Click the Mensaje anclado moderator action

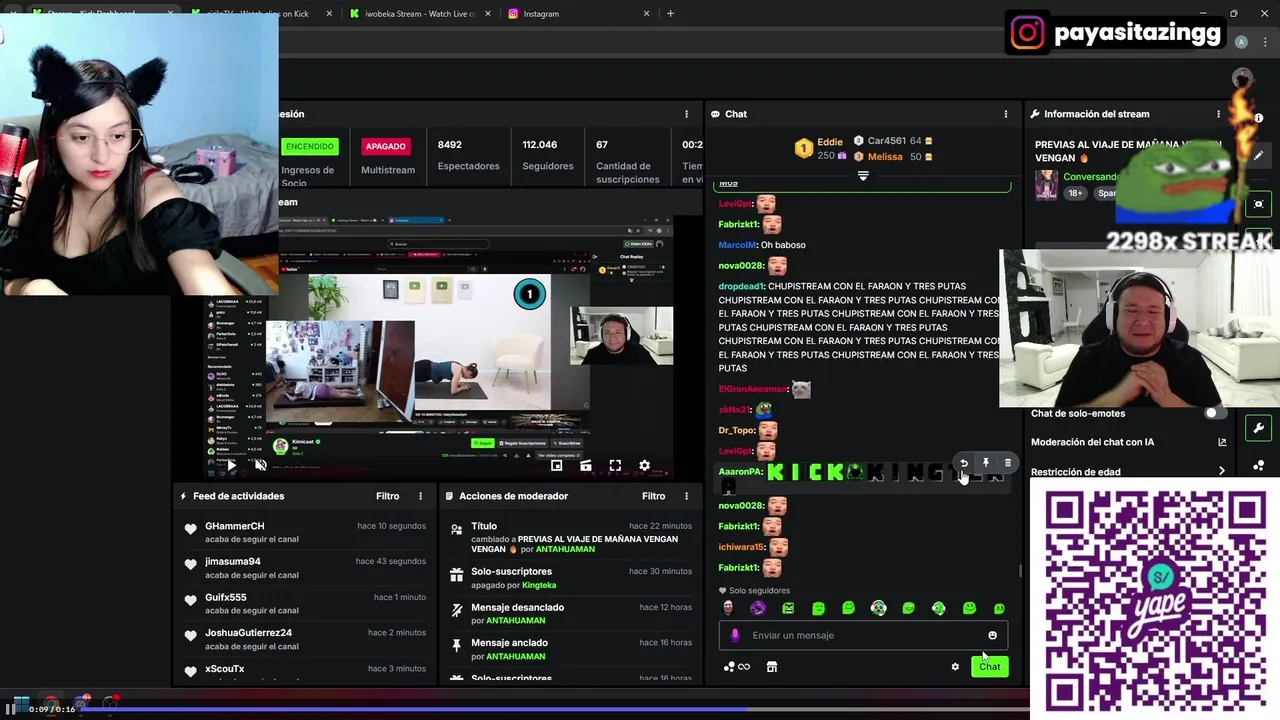(571, 649)
